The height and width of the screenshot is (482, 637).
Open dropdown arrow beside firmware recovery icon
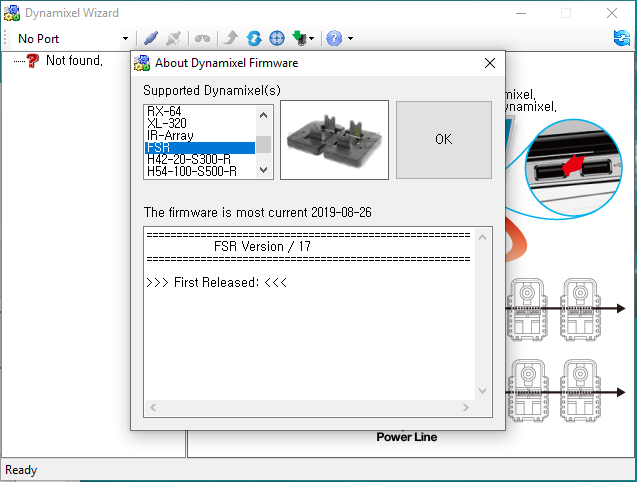click(312, 39)
